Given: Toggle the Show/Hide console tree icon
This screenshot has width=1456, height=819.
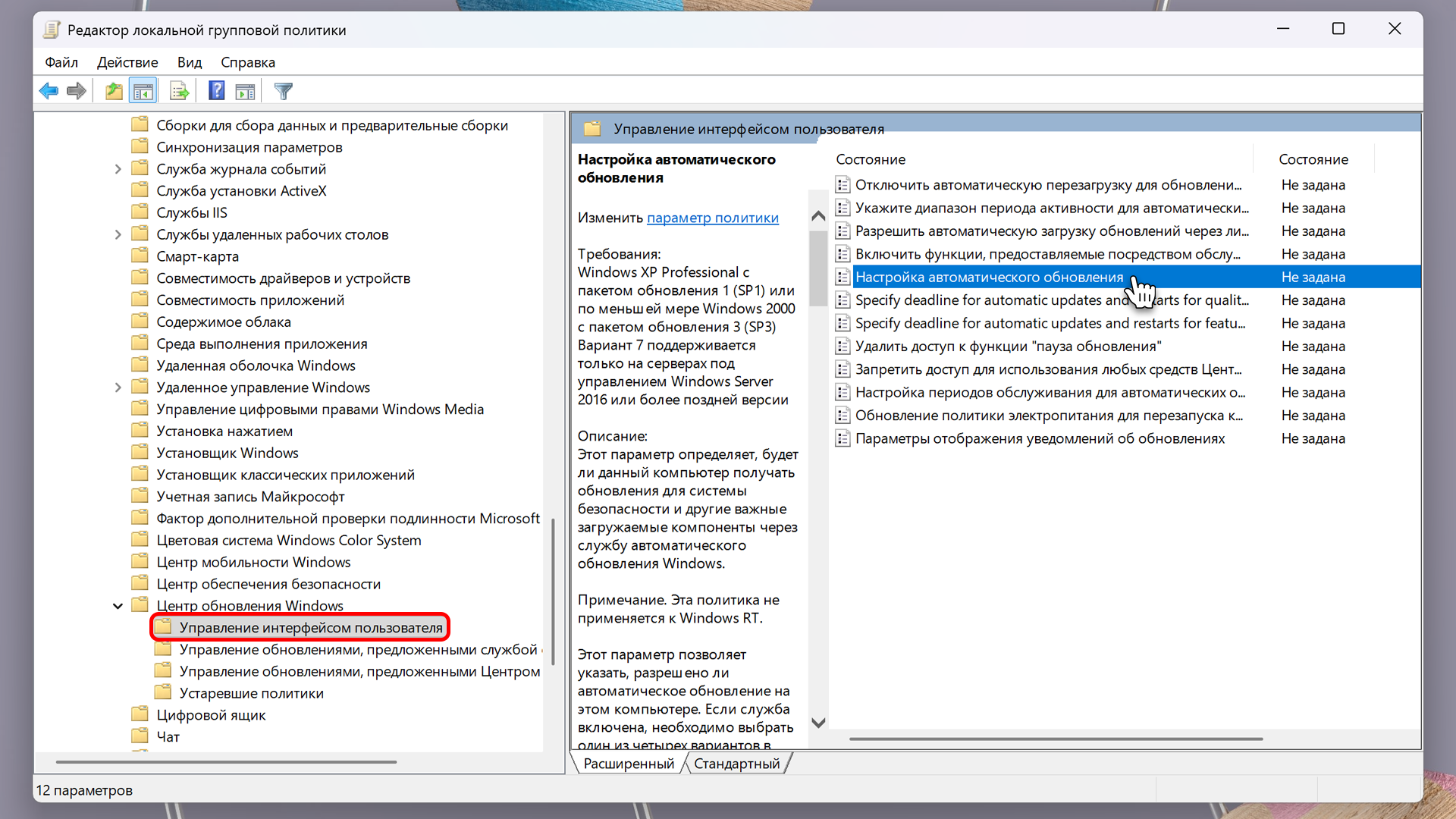Looking at the screenshot, I should pyautogui.click(x=143, y=91).
